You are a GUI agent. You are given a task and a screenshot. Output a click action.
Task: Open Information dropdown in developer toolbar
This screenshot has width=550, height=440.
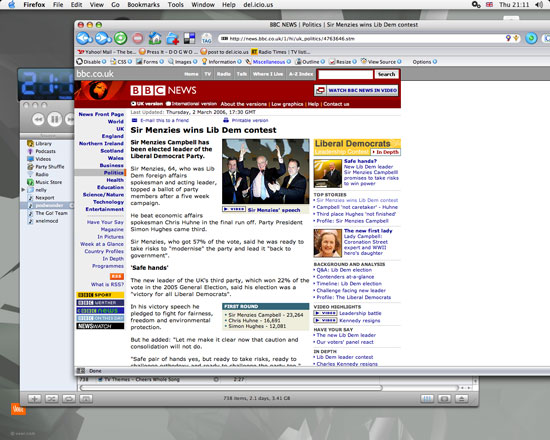coord(221,62)
